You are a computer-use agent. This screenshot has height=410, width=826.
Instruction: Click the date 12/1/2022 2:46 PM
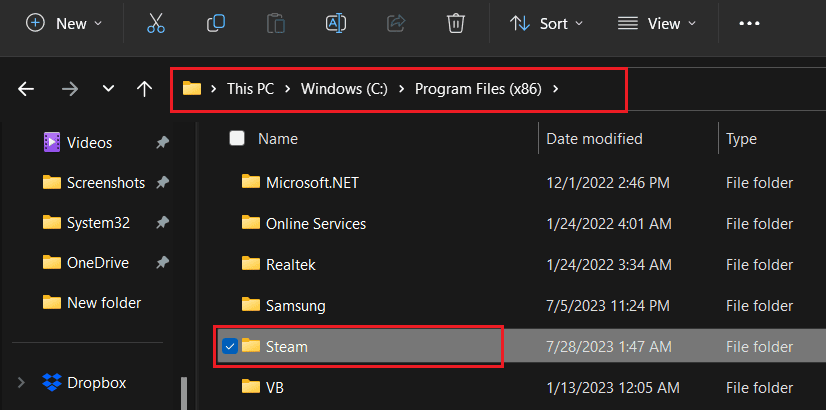(x=608, y=183)
